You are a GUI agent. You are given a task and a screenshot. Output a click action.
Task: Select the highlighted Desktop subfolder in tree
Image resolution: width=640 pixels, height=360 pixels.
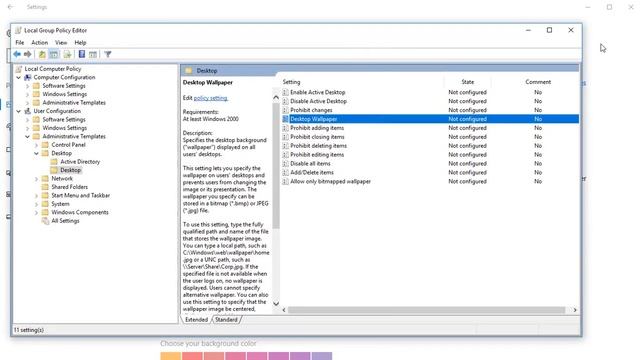tap(70, 170)
